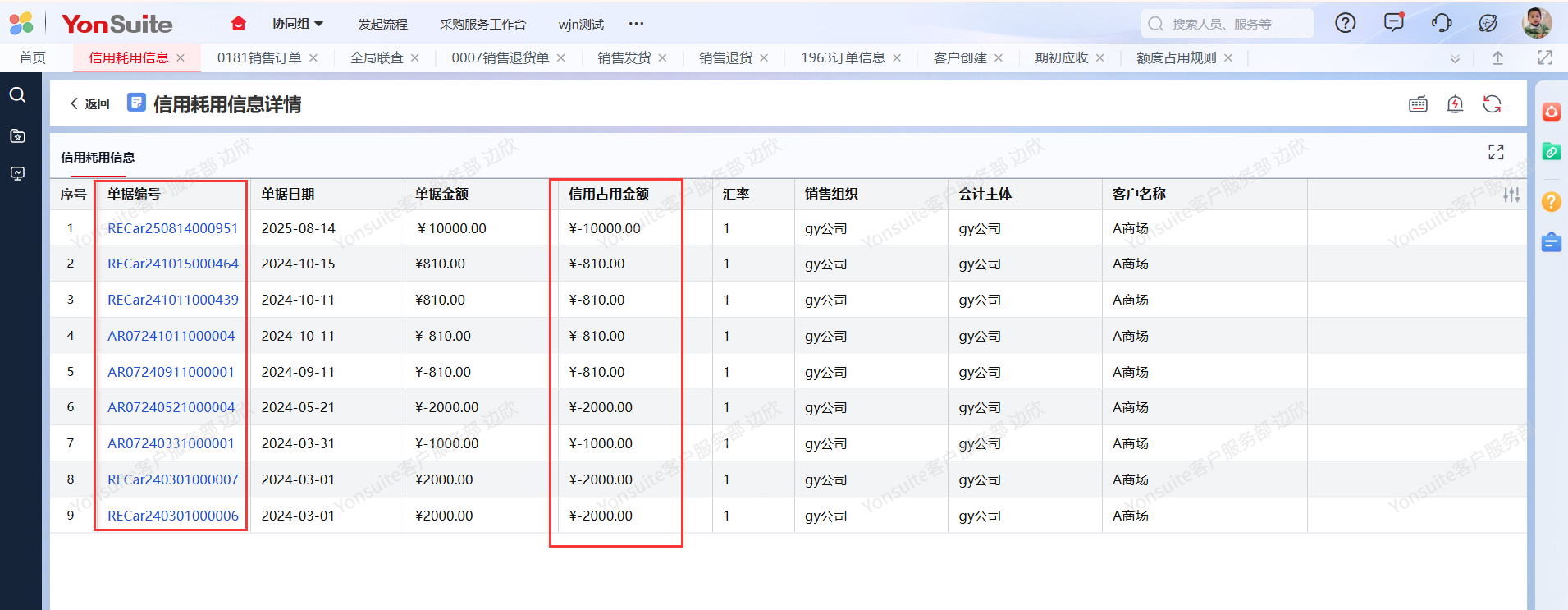Click the search people and services field
This screenshot has width=1568, height=610.
[x=1227, y=24]
